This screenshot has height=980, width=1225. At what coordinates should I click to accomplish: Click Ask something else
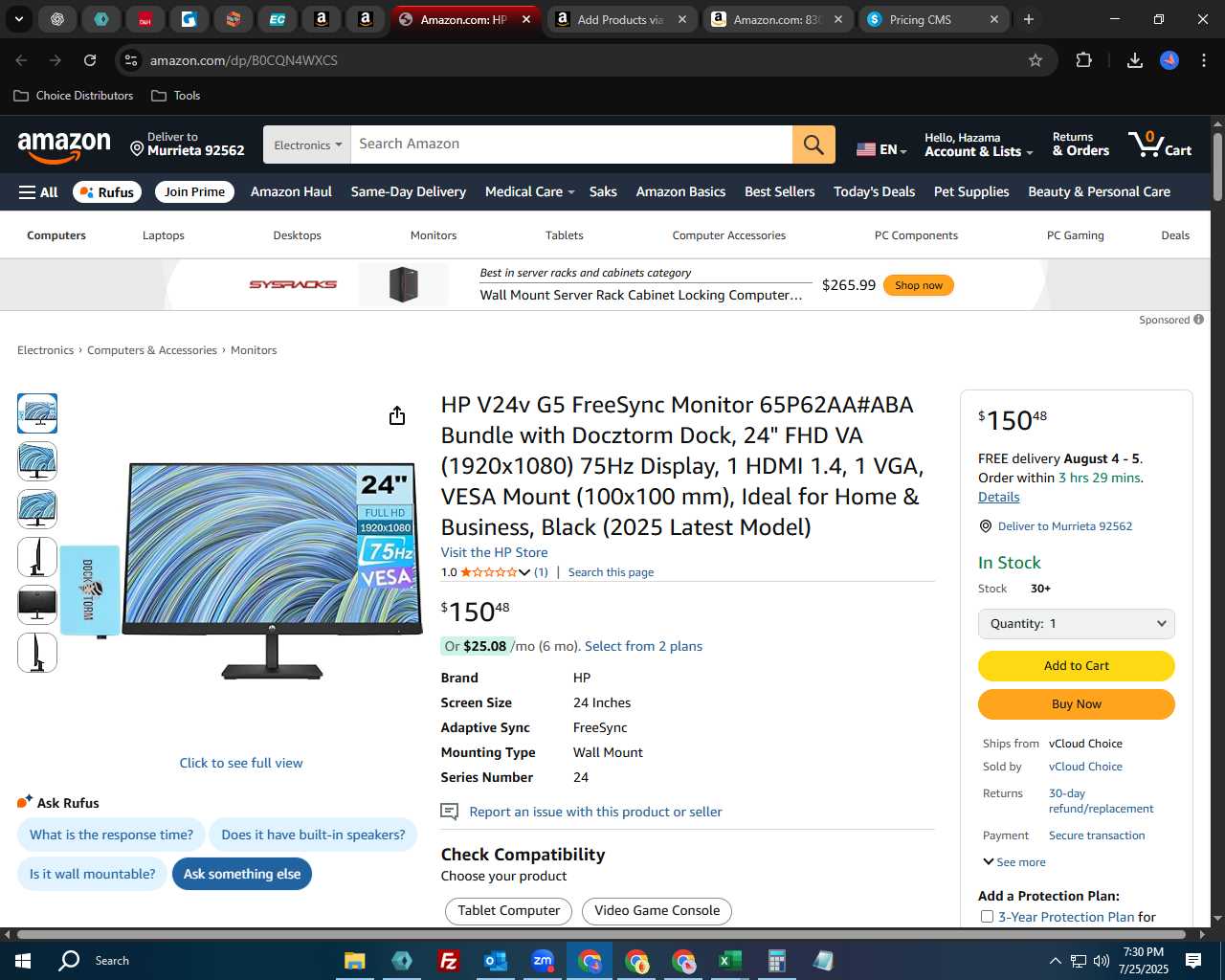point(242,874)
